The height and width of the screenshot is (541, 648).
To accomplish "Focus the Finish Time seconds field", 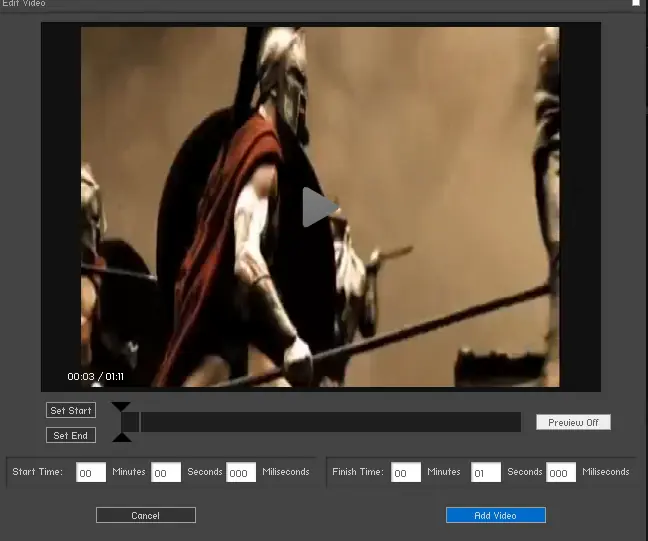I will coord(486,472).
